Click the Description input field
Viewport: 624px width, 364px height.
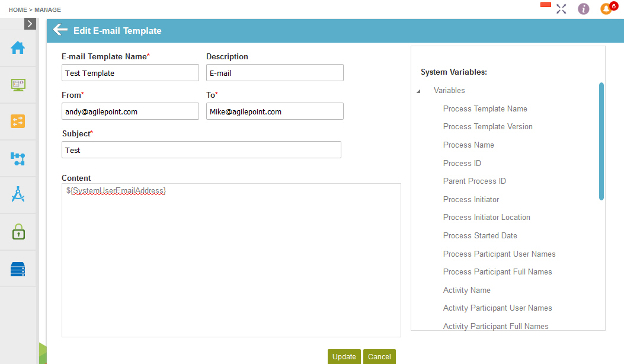(275, 73)
